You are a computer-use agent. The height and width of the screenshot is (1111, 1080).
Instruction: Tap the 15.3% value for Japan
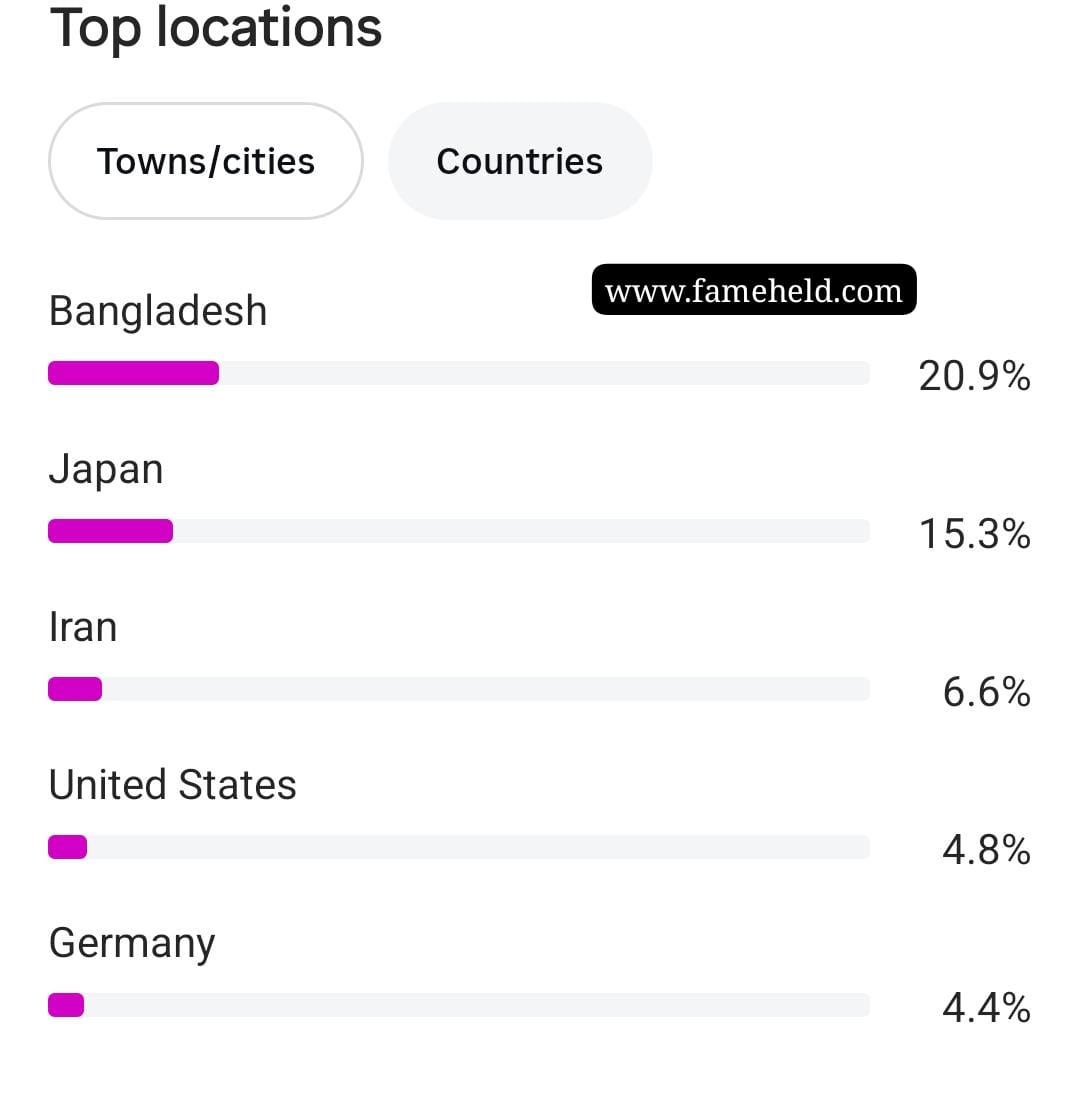point(974,534)
